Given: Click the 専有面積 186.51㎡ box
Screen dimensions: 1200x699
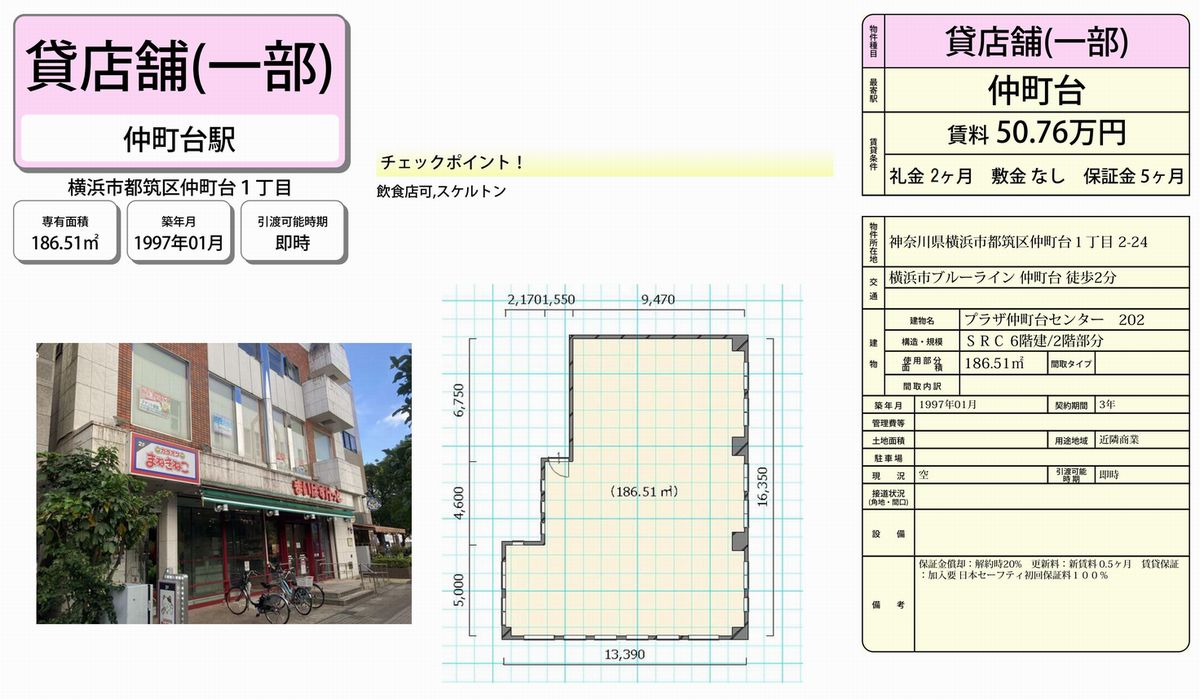Looking at the screenshot, I should click(x=67, y=232).
